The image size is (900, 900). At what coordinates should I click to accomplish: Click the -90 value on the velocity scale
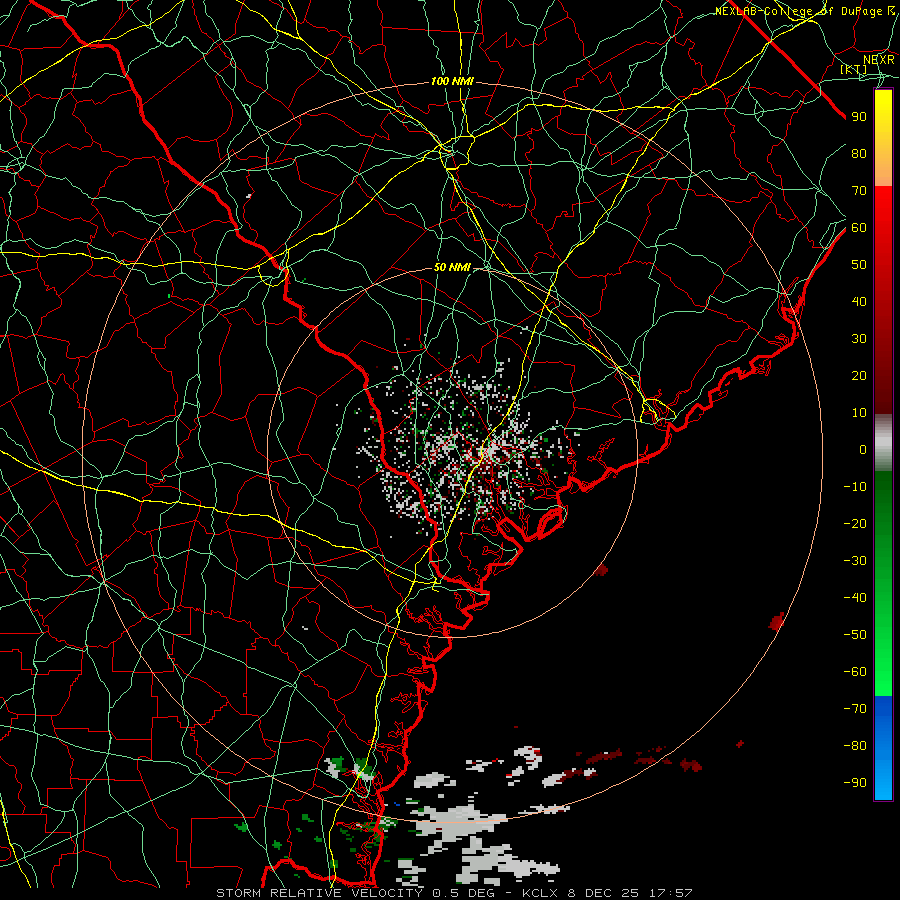[x=855, y=782]
